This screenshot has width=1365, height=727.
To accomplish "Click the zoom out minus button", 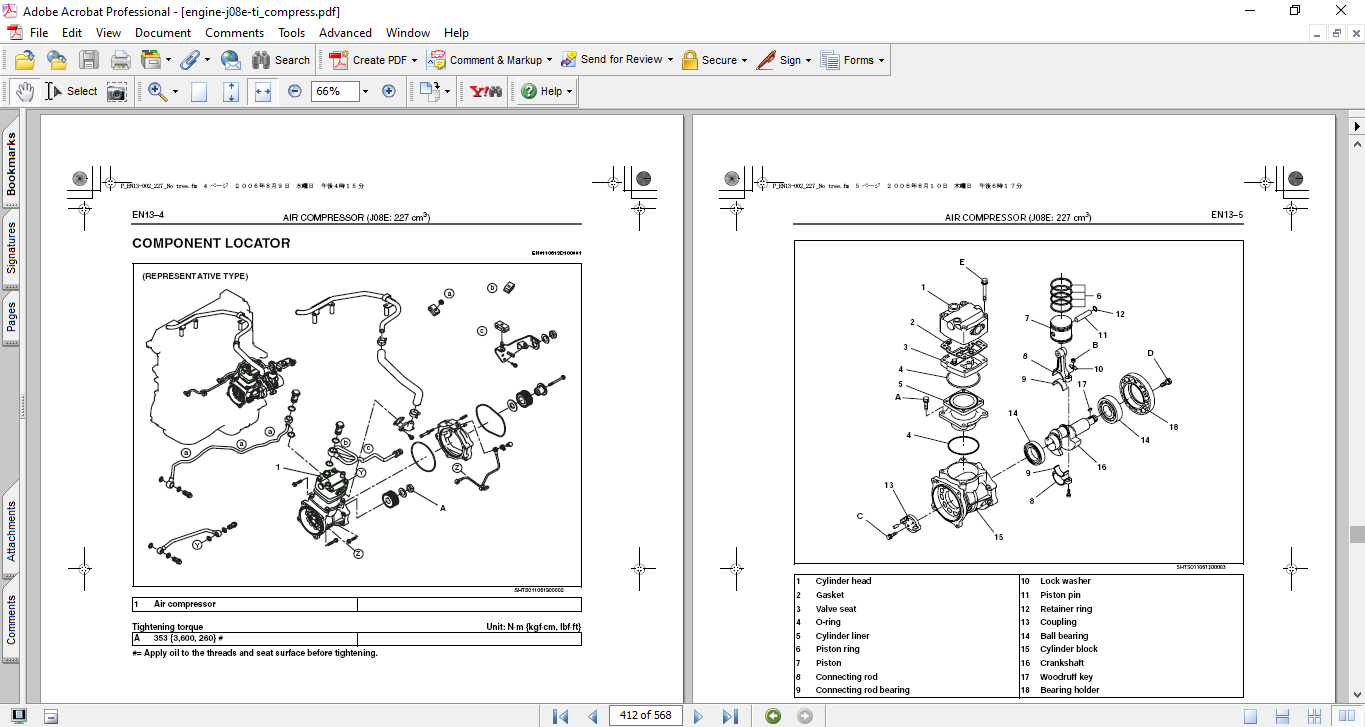I will [x=295, y=91].
